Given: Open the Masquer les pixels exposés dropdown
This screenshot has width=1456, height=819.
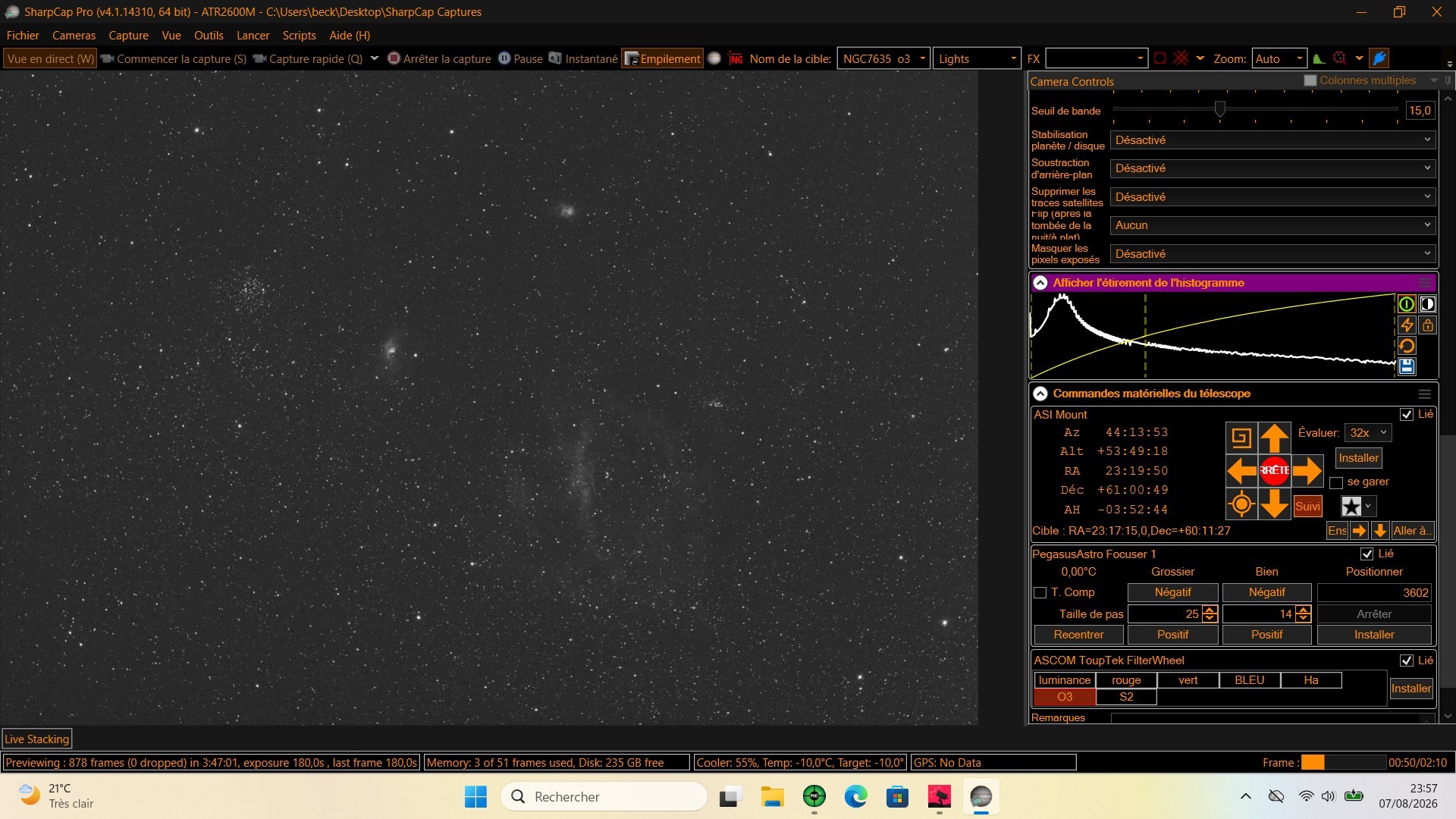Looking at the screenshot, I should point(1272,254).
